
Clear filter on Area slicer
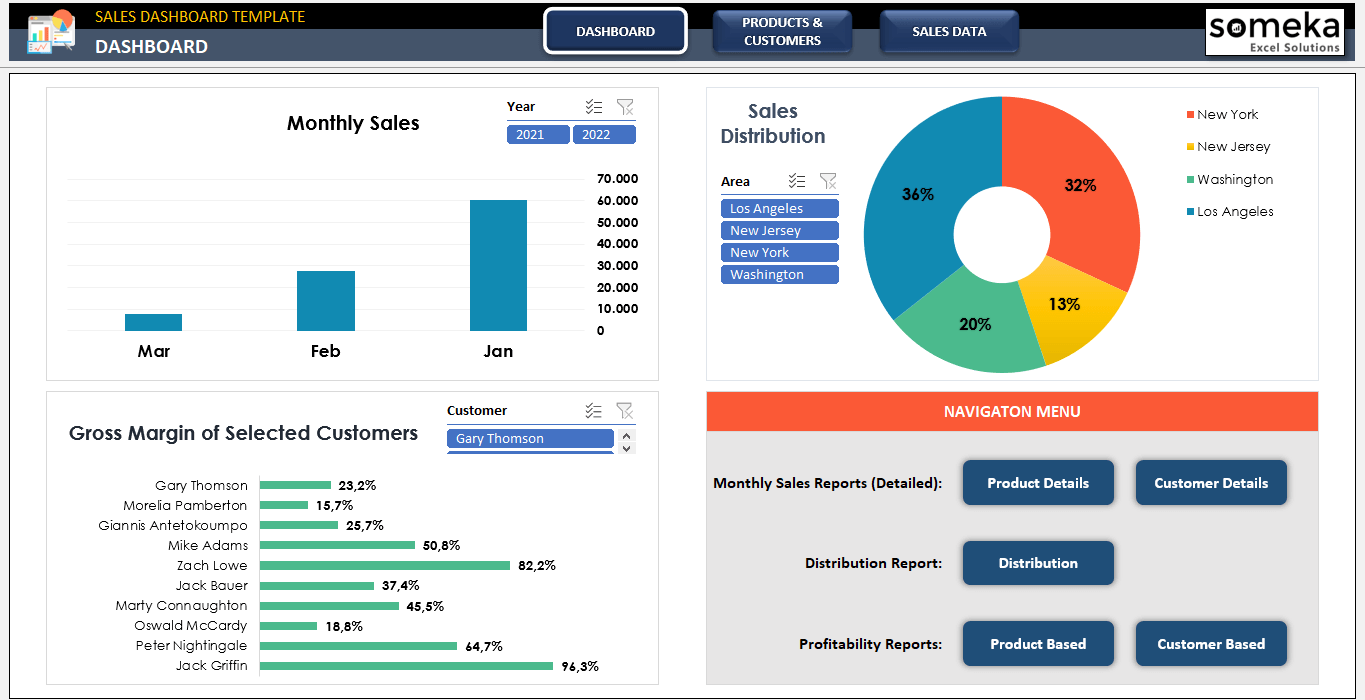pyautogui.click(x=828, y=181)
